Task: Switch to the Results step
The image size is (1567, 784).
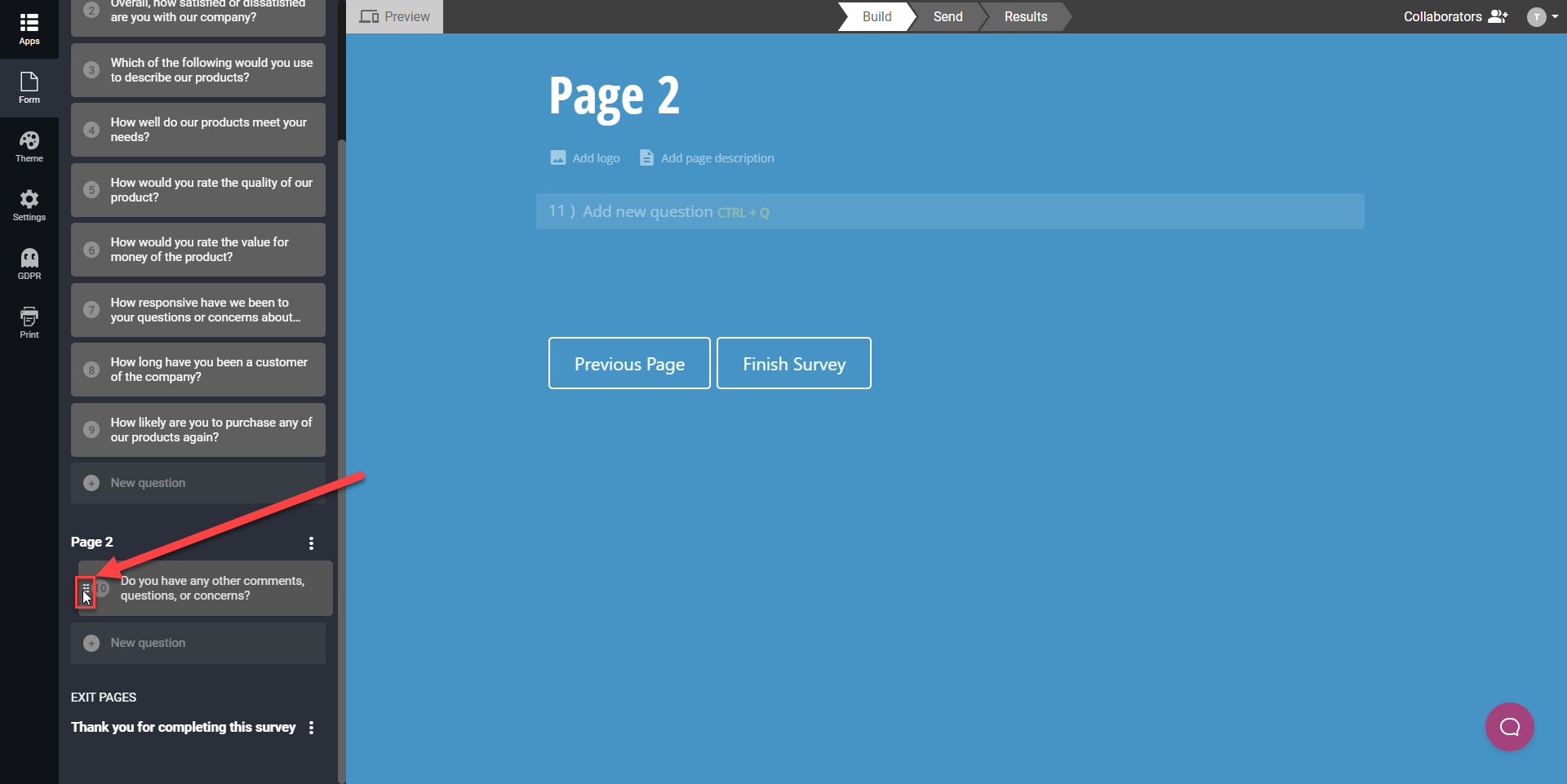Action: coord(1025,16)
